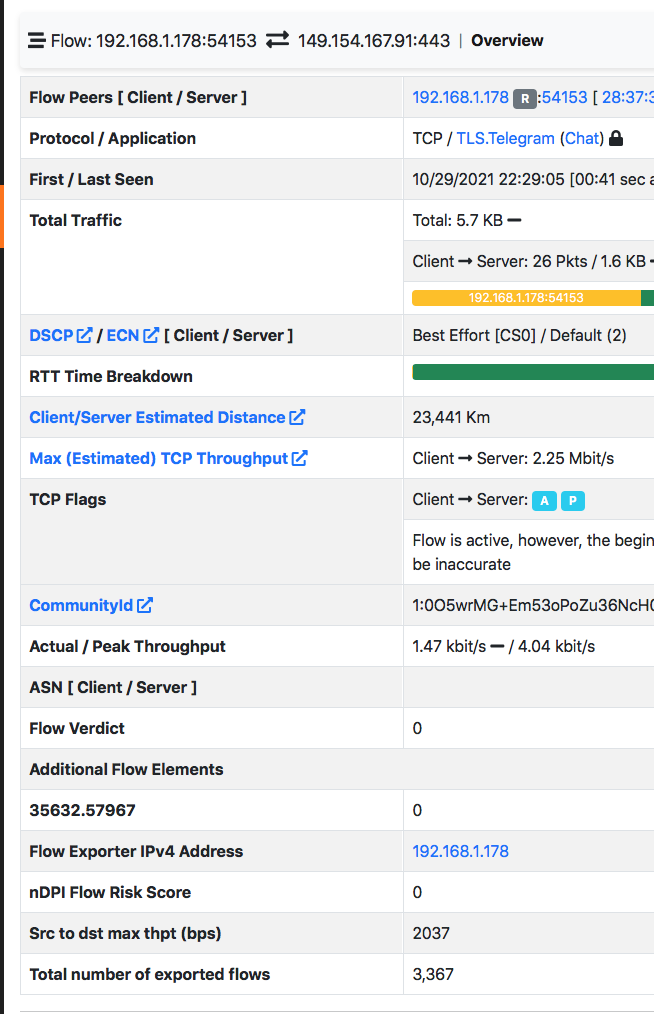Screen dimensions: 654x1014
Task: Open Client/Server Estimated Distance link
Action: [x=157, y=418]
